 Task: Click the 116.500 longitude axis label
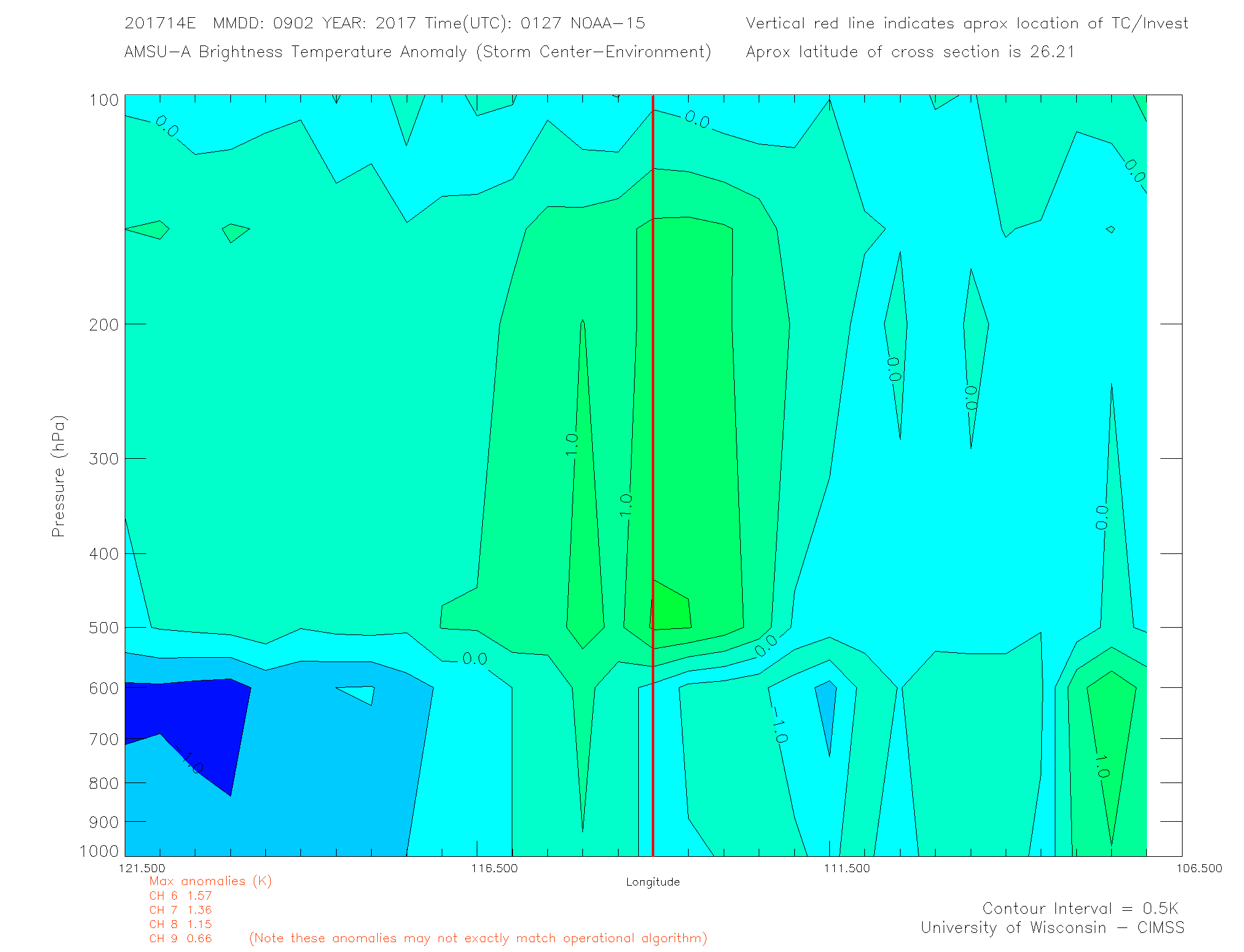pos(494,868)
